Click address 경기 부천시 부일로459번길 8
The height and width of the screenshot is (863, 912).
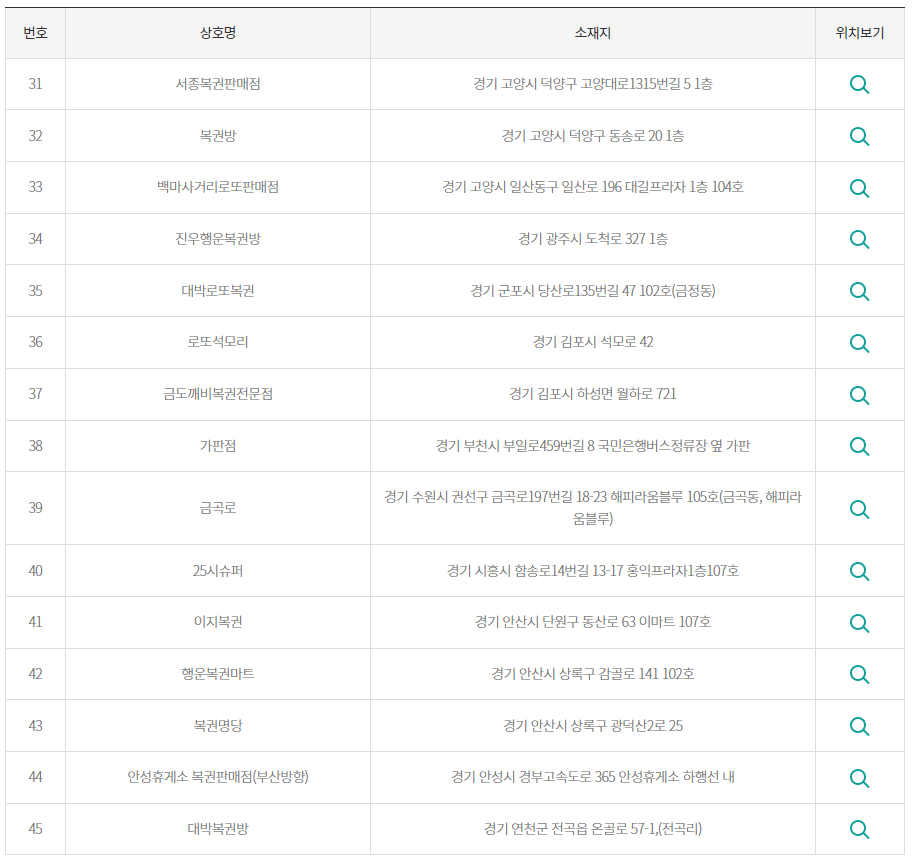click(x=515, y=445)
